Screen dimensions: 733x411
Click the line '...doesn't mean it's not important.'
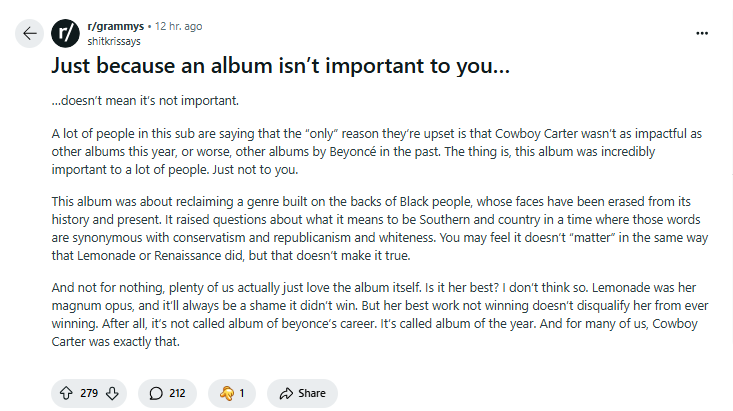145,101
